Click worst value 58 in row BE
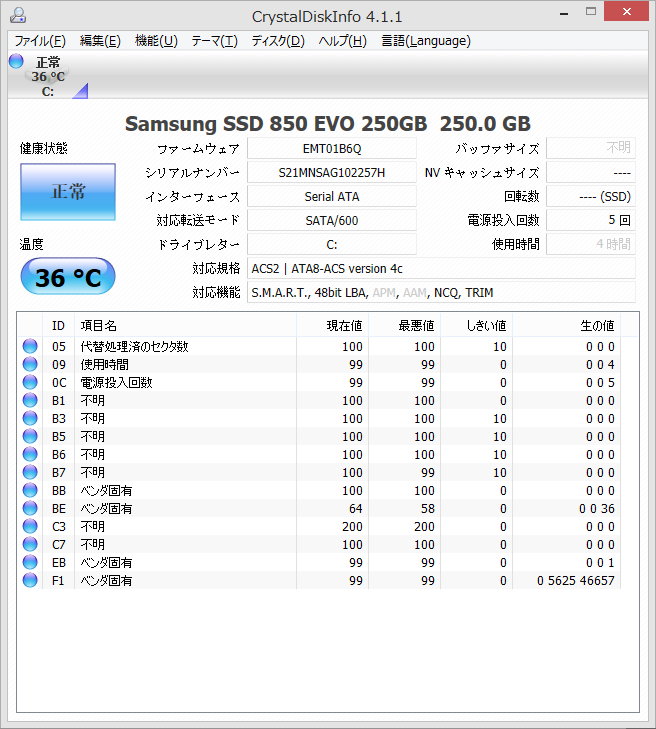Screen dimensions: 656x729 tap(428, 509)
